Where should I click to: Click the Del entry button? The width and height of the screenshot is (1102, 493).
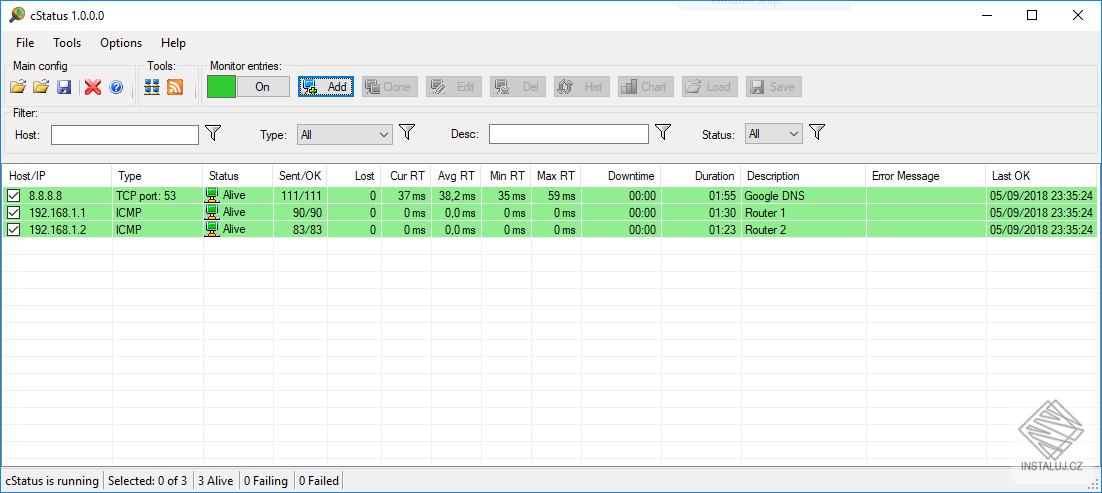[518, 87]
